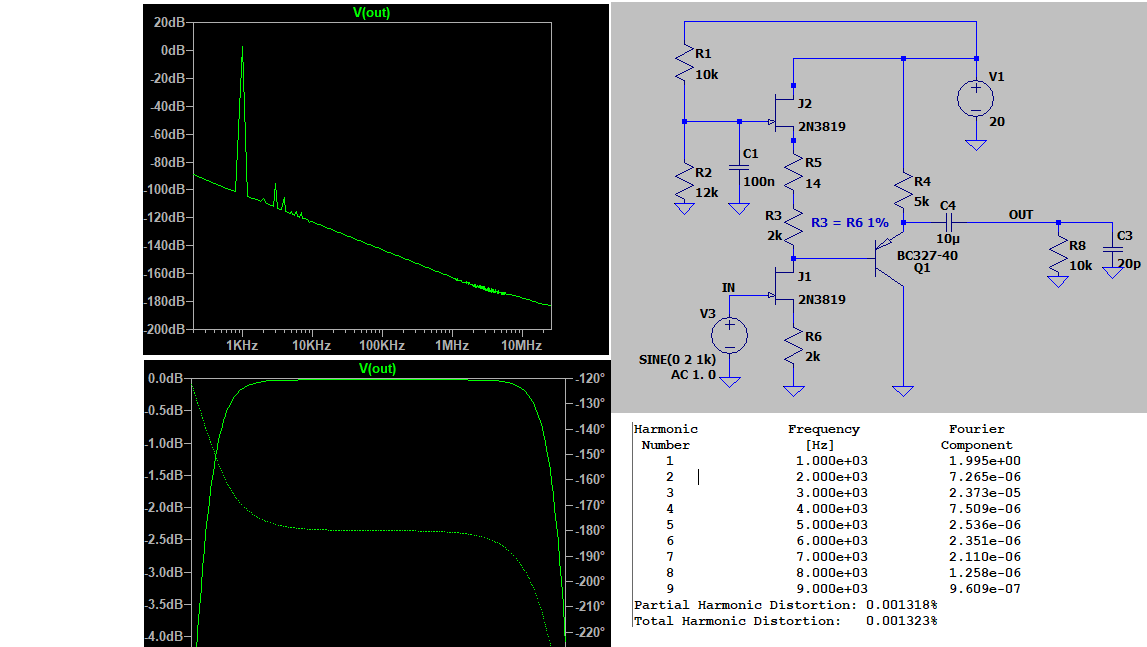
Task: Click the "-4.0dB" gain axis label
Action: [x=164, y=636]
